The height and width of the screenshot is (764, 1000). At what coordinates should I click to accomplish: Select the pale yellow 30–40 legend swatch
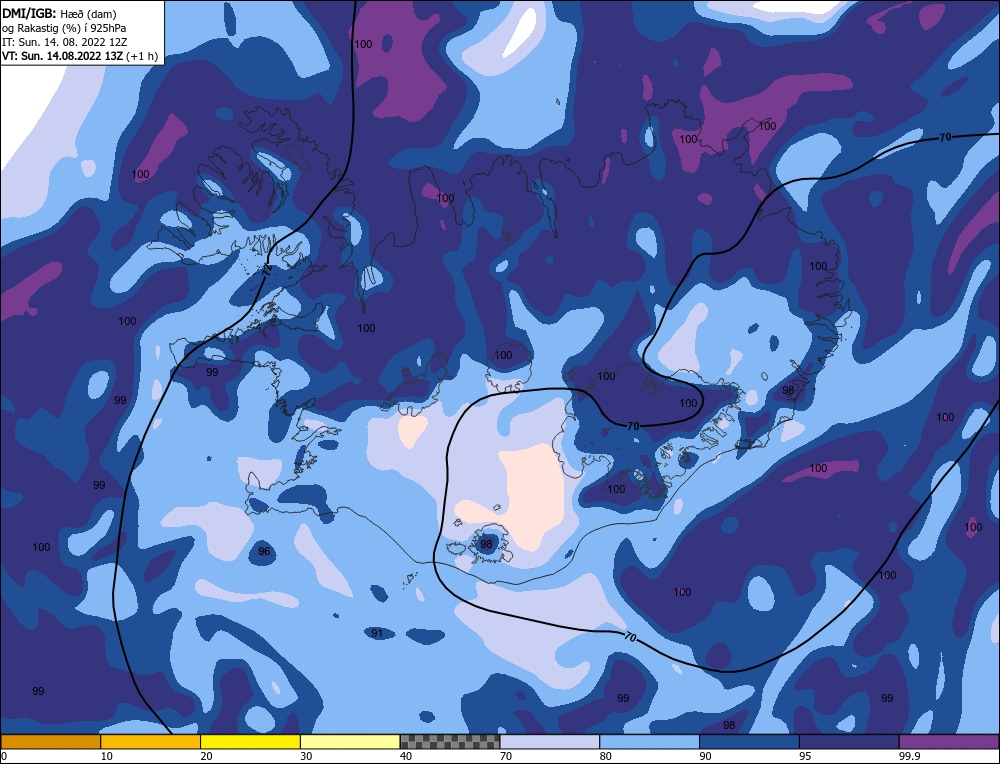350,742
